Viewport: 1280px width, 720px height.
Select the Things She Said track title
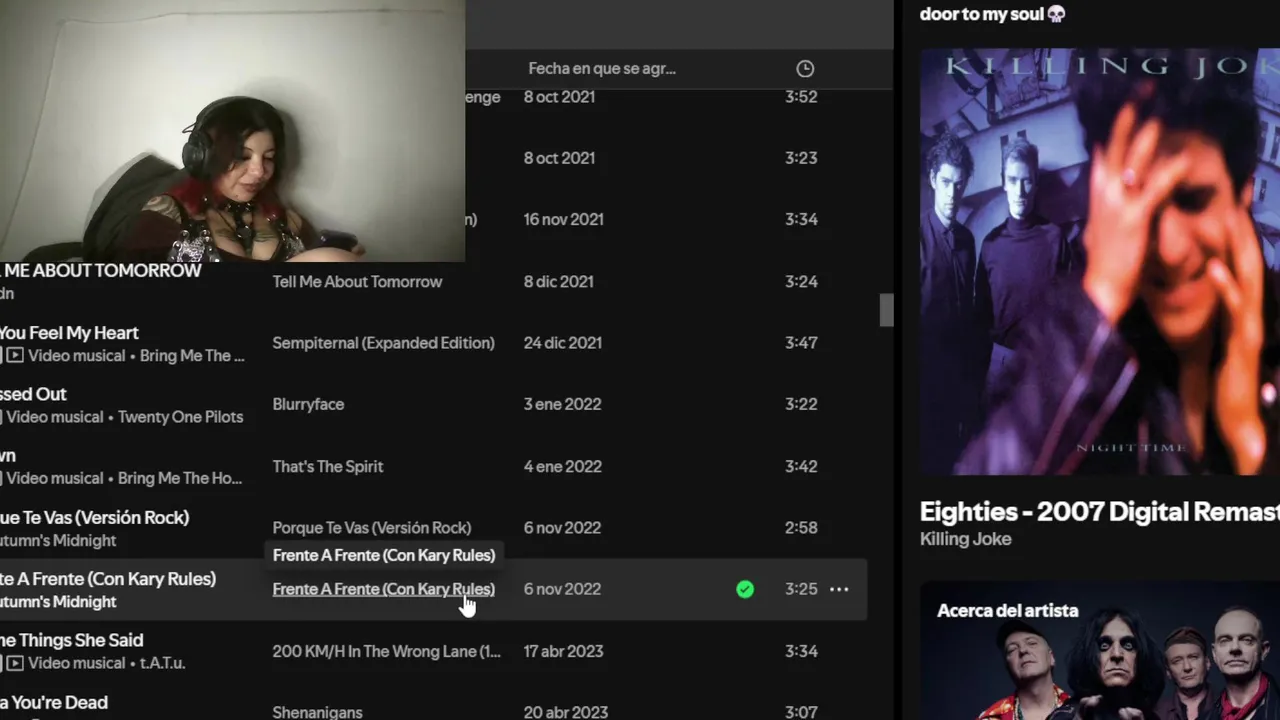[72, 640]
